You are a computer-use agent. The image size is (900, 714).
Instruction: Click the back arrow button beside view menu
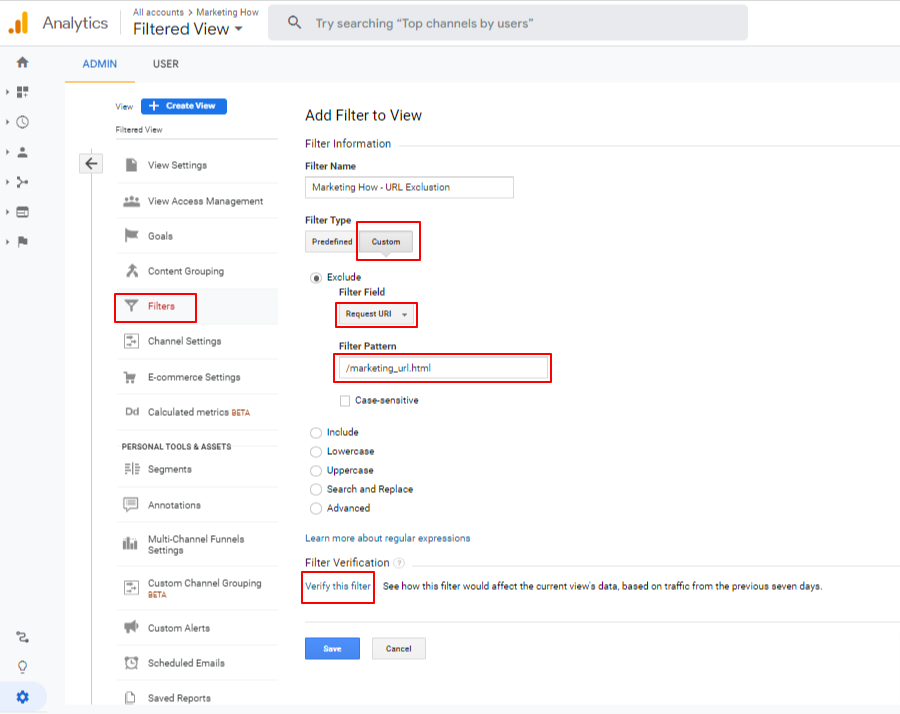coord(91,164)
